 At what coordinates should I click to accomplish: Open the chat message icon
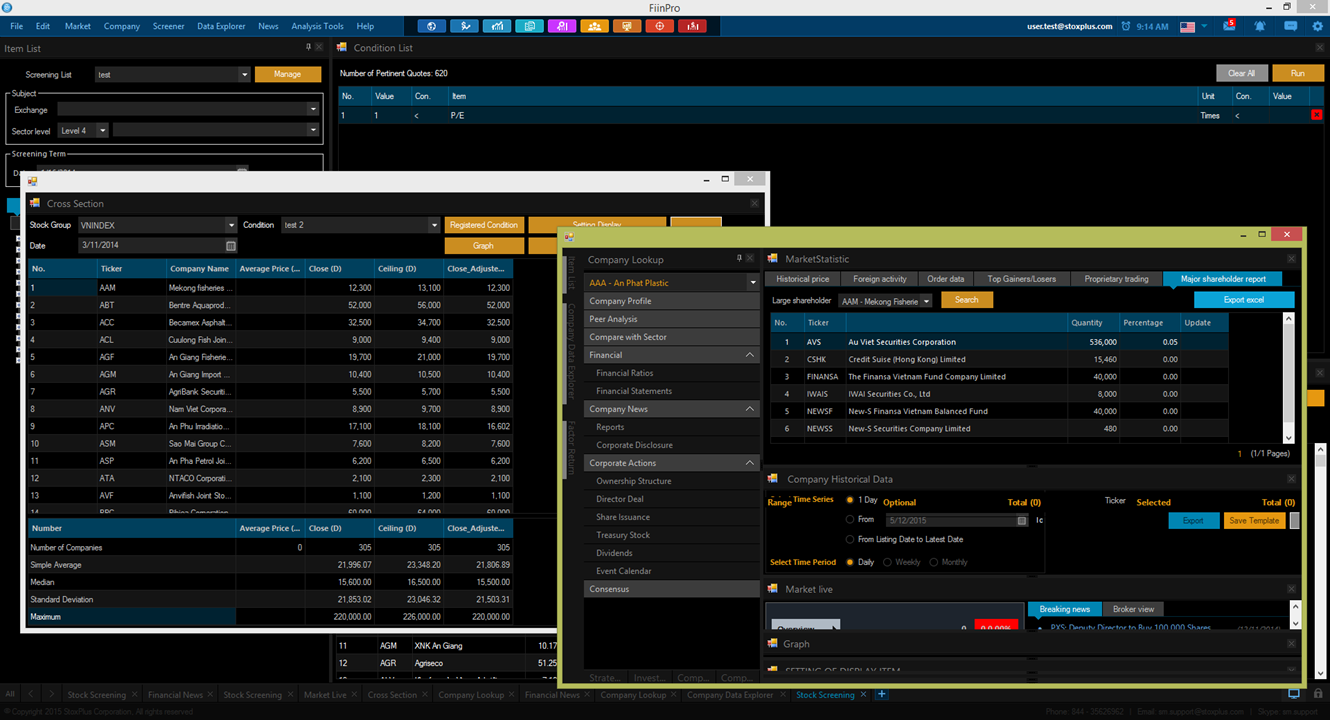[1290, 27]
